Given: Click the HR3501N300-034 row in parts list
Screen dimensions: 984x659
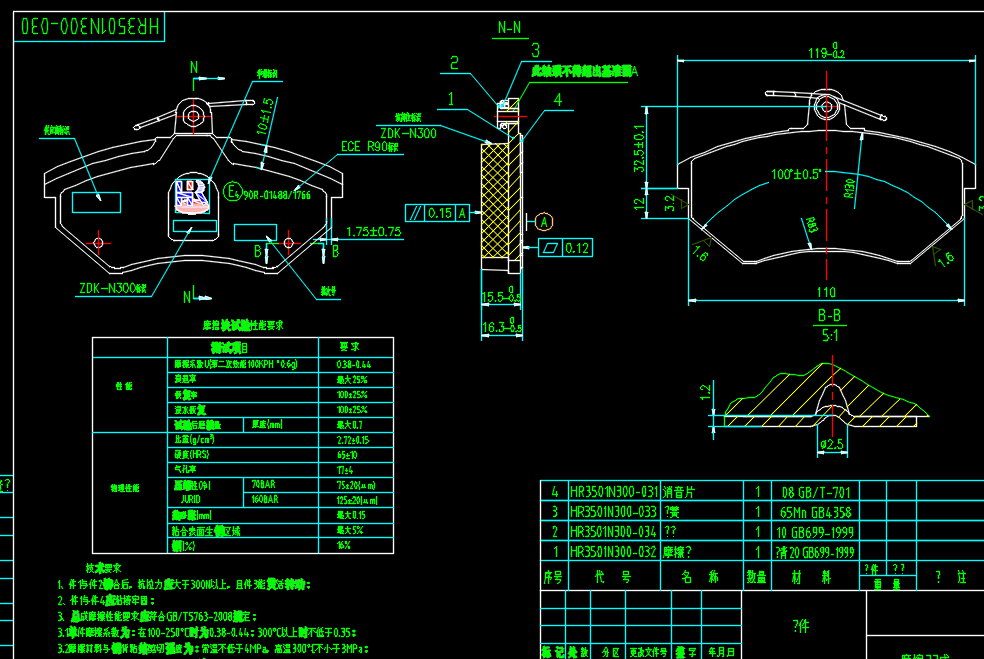Looking at the screenshot, I should [614, 531].
